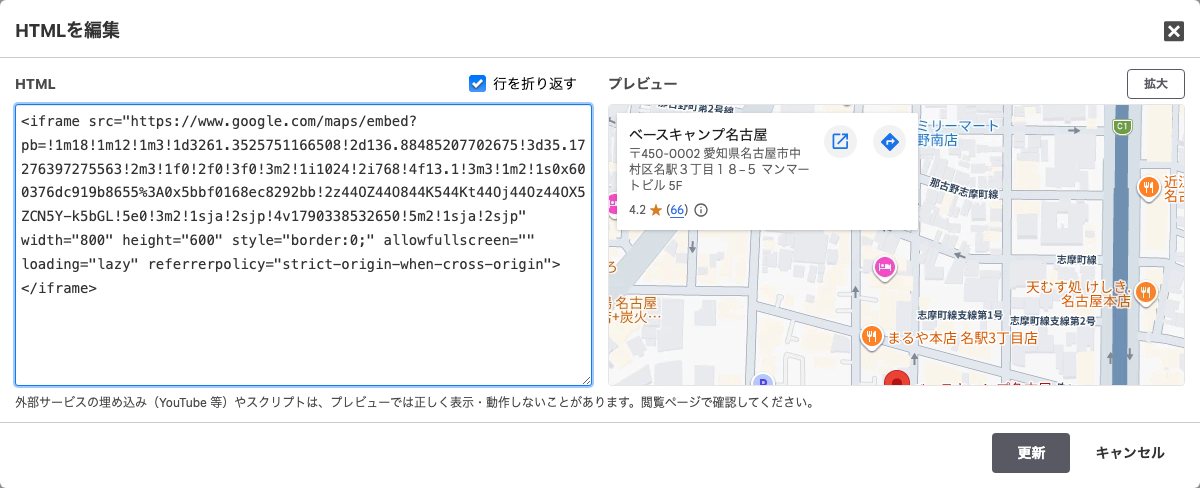Click the 名古屋本店 map label
Screen dimensions: 1200x488
(x=1096, y=300)
